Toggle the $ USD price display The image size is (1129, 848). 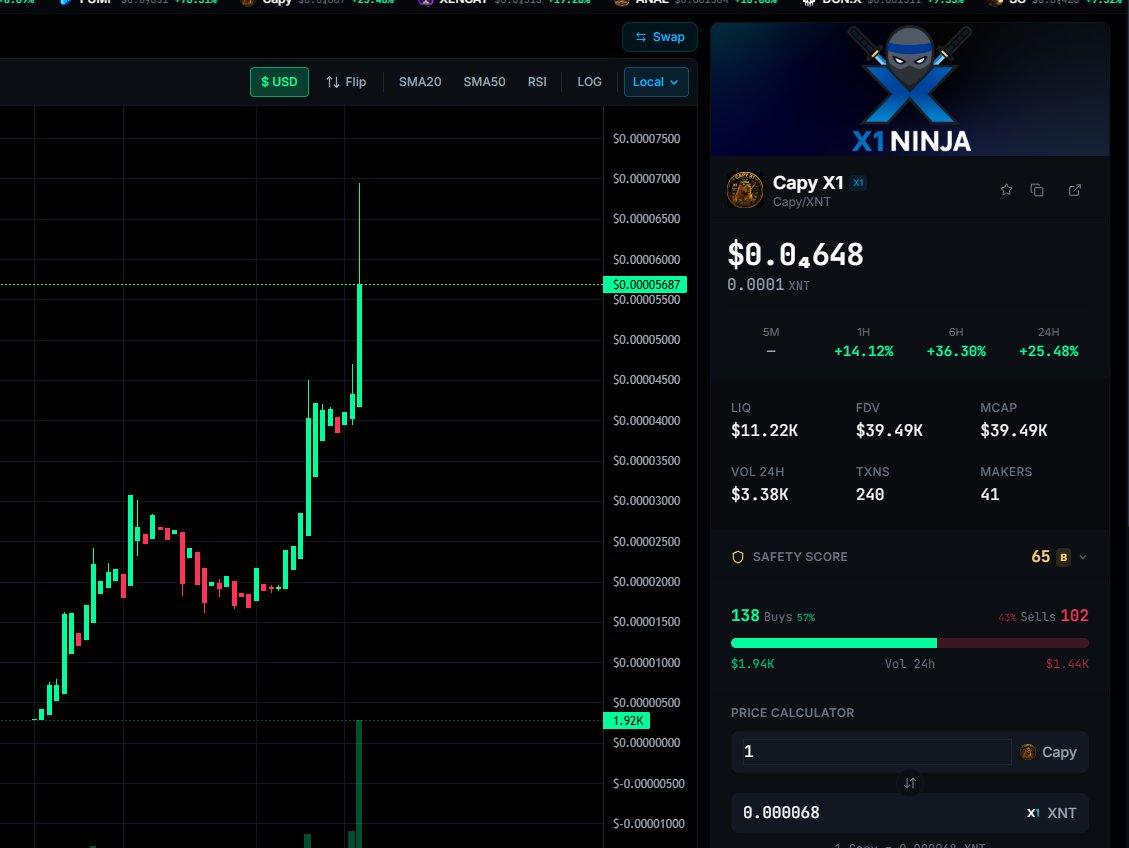(279, 82)
